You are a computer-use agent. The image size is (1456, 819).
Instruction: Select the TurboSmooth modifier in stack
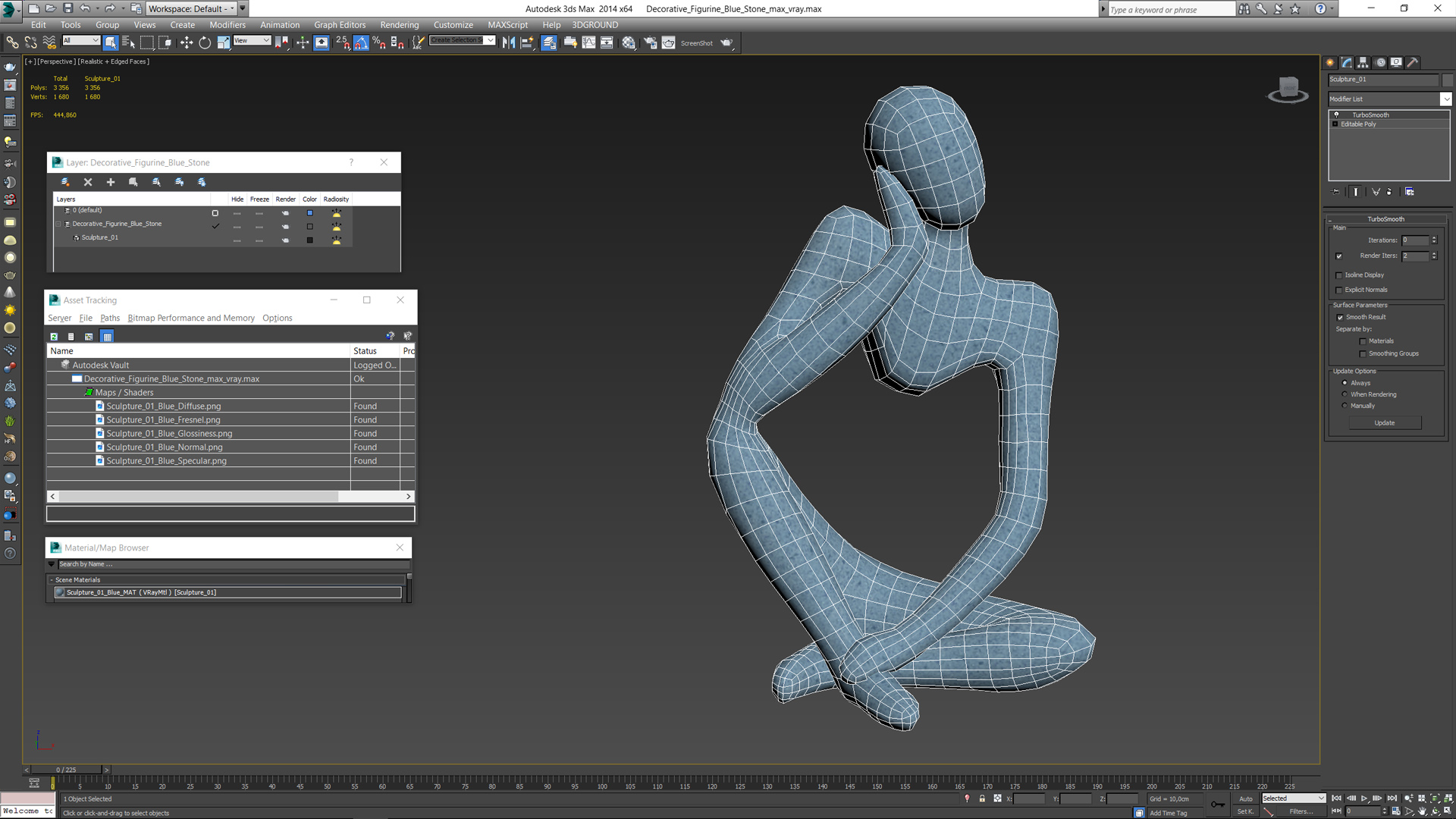1370,115
